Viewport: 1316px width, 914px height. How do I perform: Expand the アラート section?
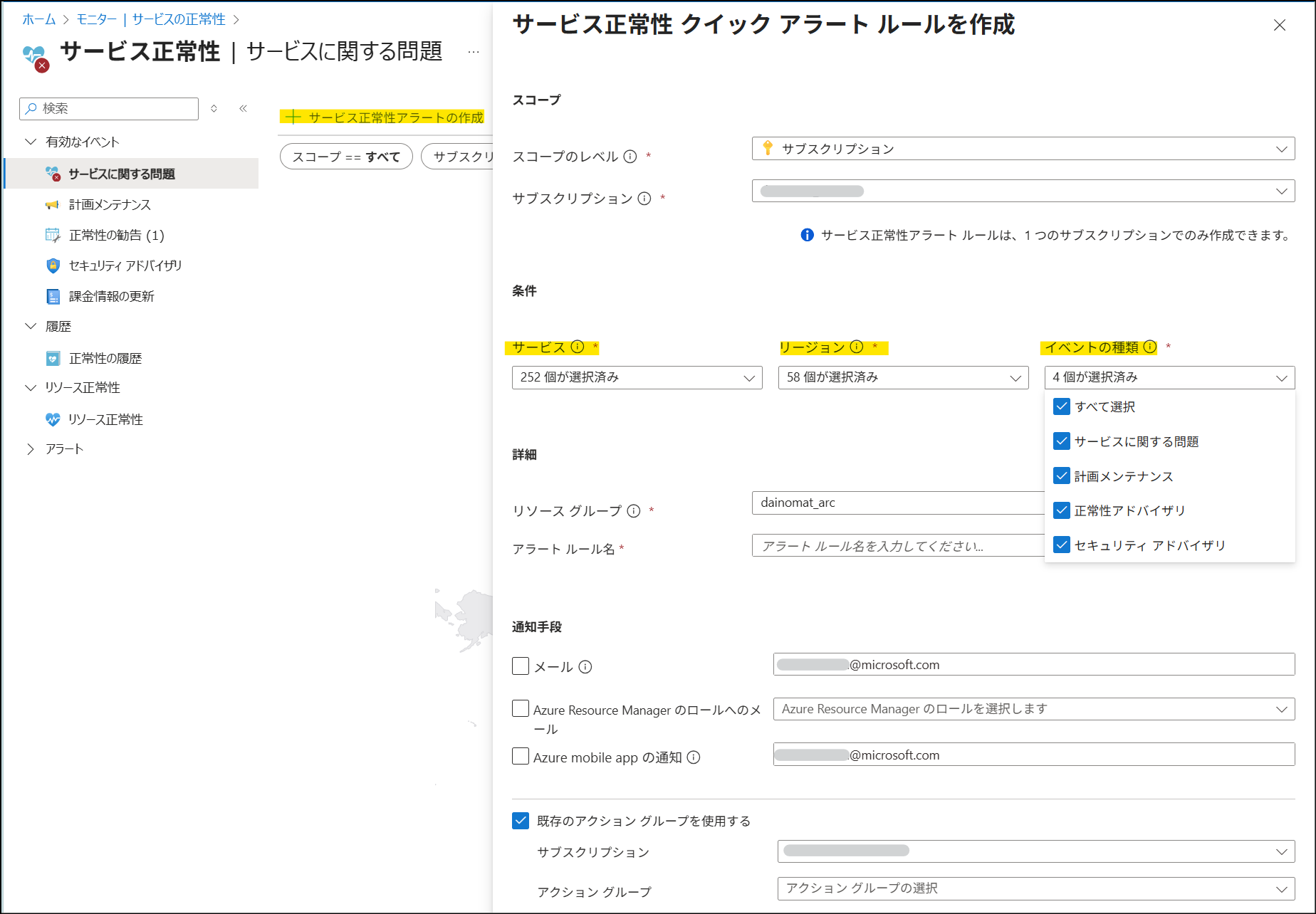coord(31,449)
